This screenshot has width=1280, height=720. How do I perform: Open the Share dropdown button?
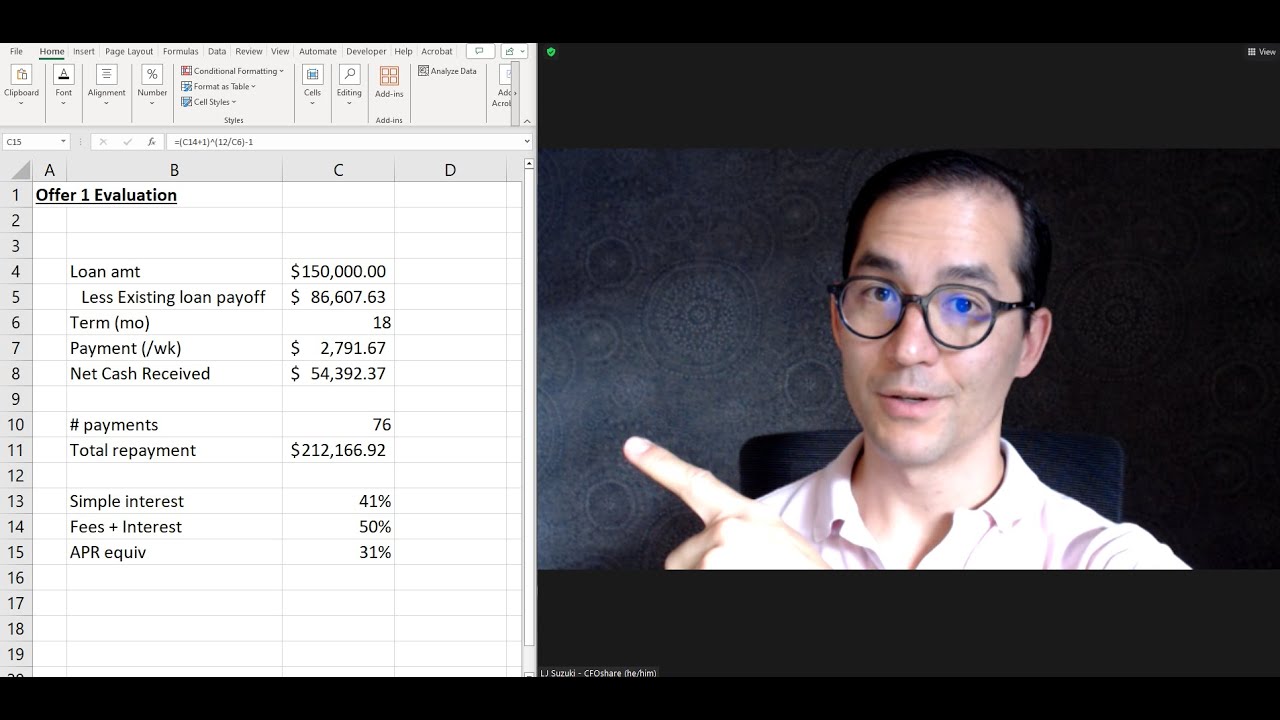coord(514,51)
